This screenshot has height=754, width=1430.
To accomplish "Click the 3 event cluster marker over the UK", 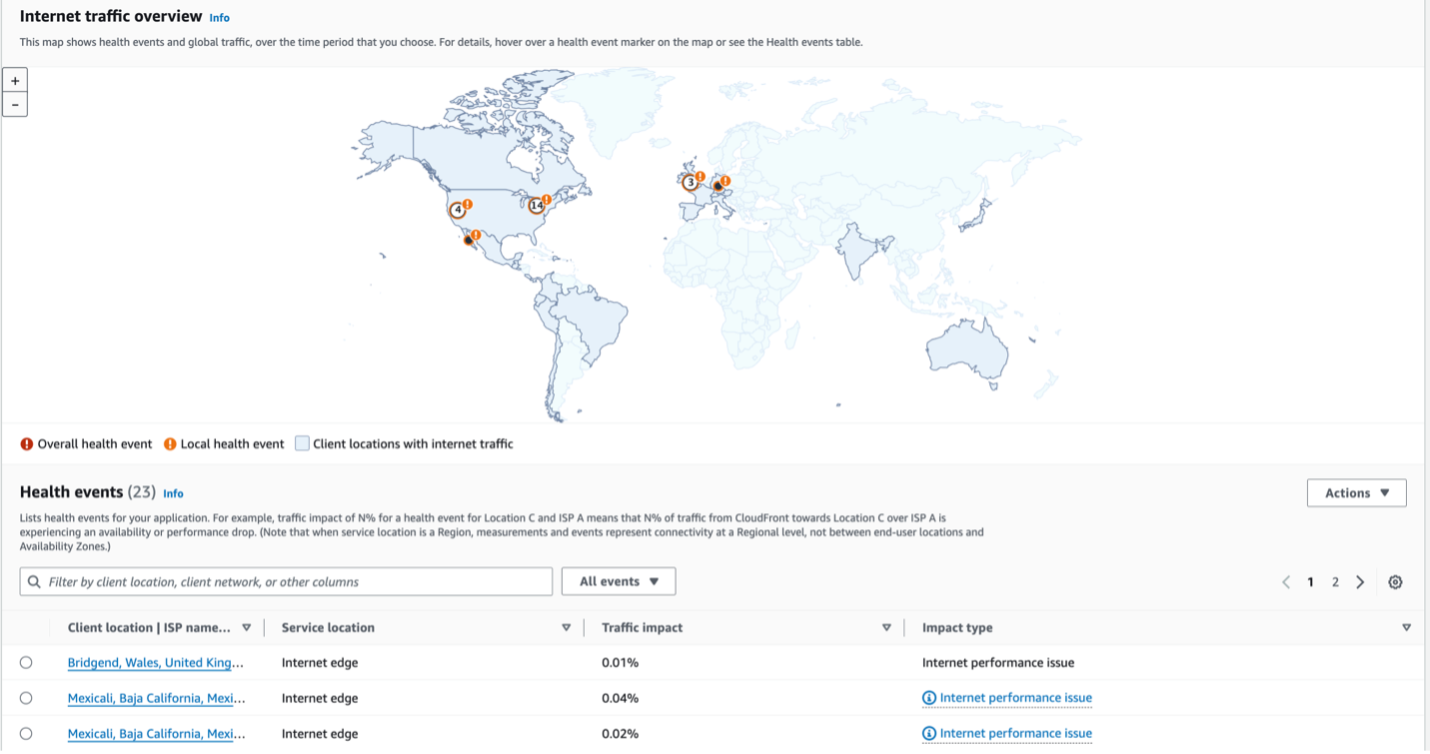I will tap(690, 182).
